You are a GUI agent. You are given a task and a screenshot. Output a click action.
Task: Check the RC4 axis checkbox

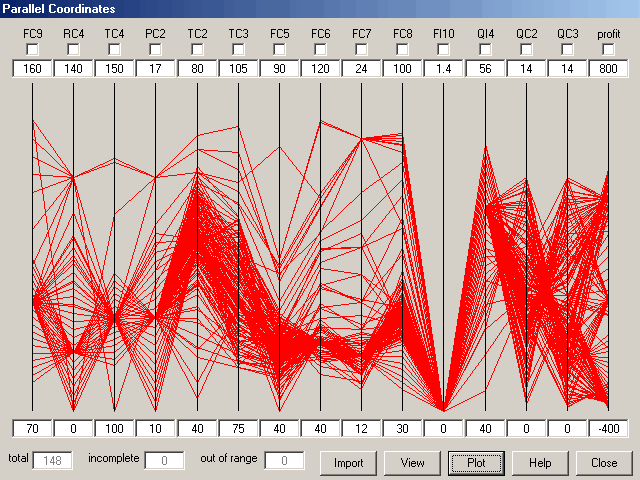click(74, 49)
